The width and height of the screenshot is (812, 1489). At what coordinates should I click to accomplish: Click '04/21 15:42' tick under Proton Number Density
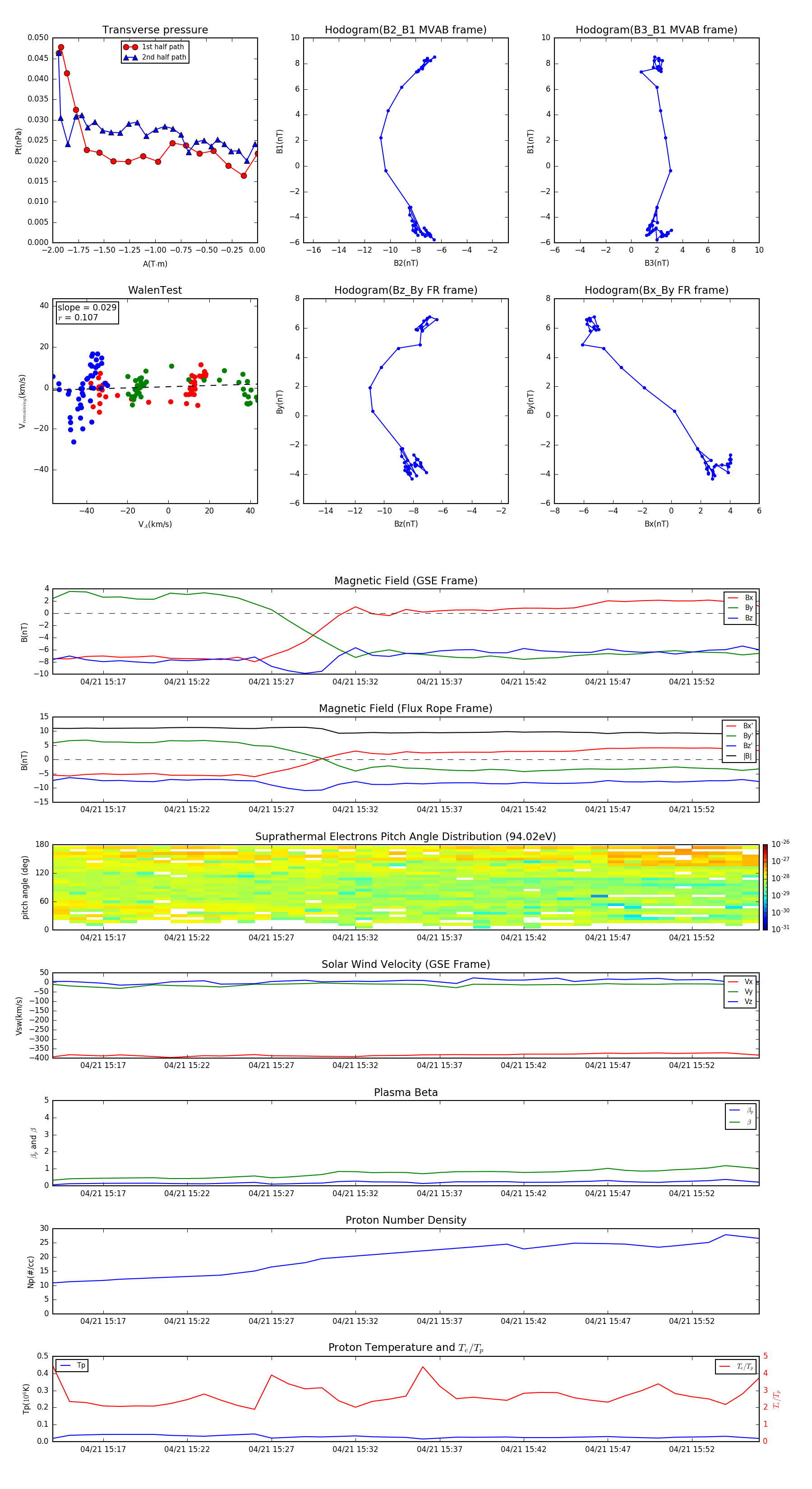[x=524, y=1321]
